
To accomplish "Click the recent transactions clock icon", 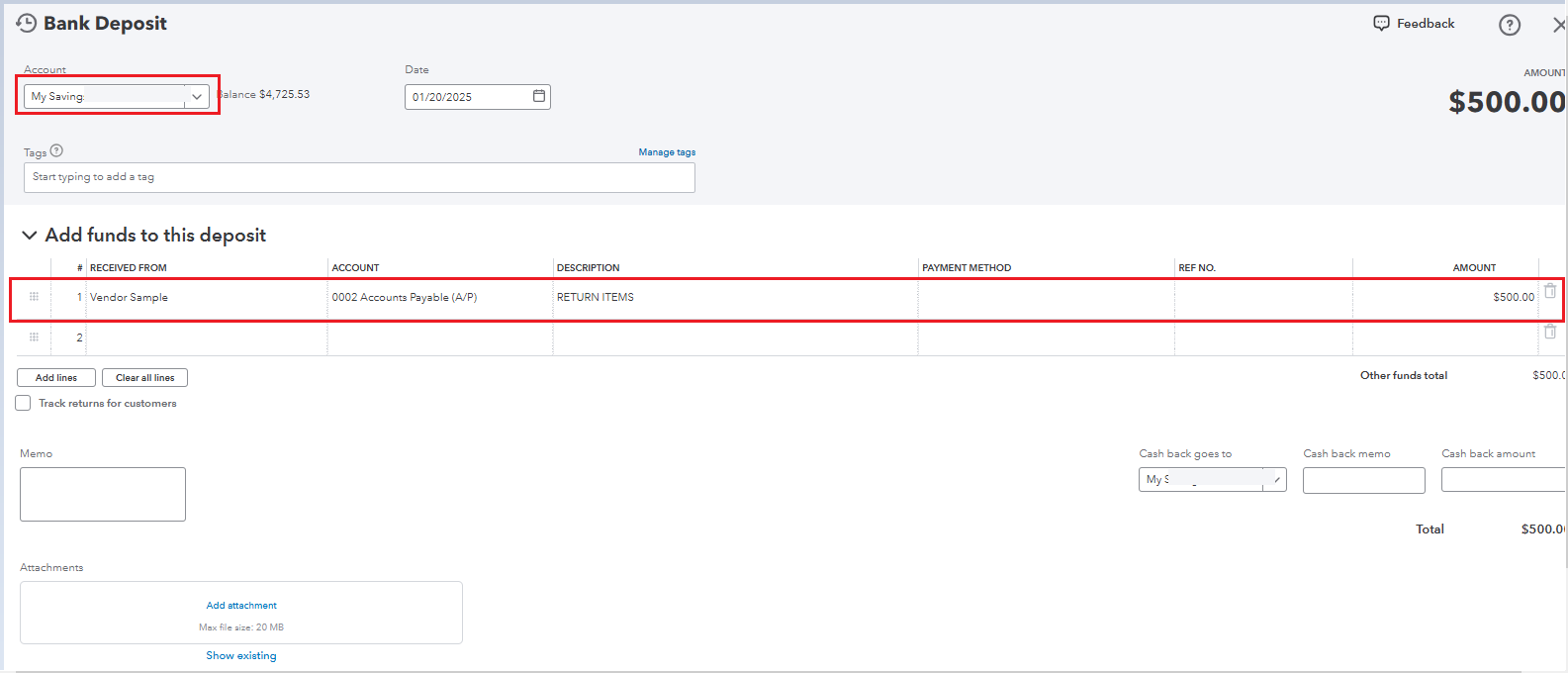I will (x=27, y=23).
